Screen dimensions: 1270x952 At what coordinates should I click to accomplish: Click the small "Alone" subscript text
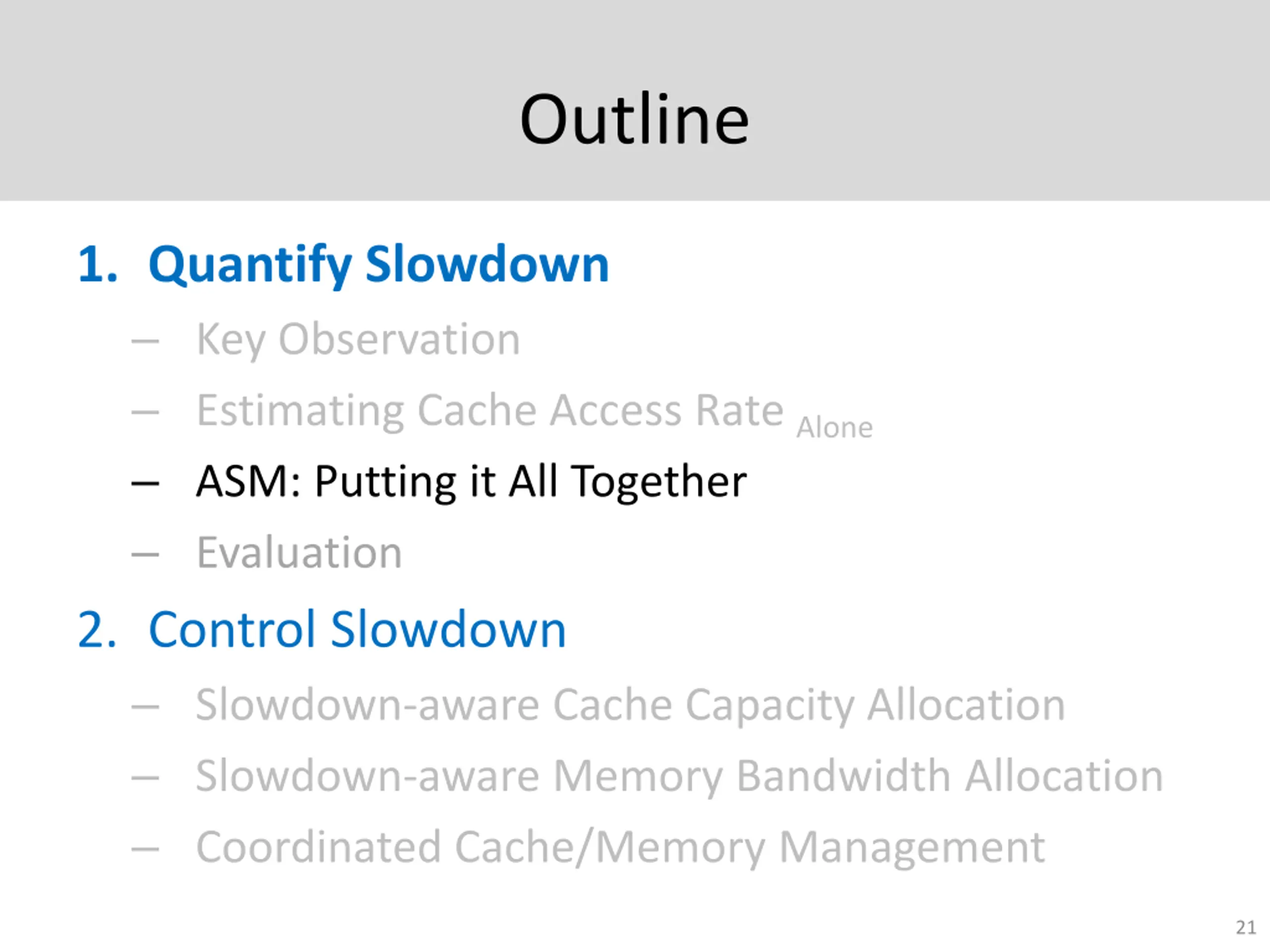coord(834,427)
